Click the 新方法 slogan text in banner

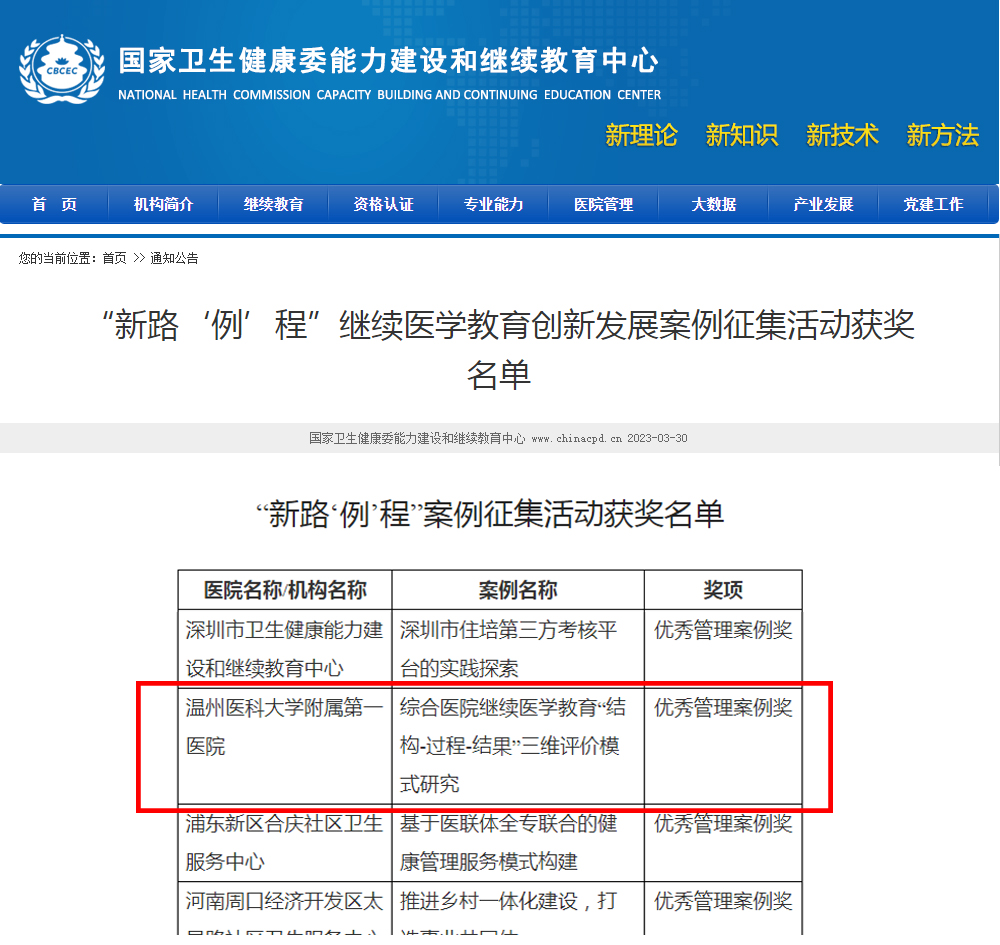point(942,135)
